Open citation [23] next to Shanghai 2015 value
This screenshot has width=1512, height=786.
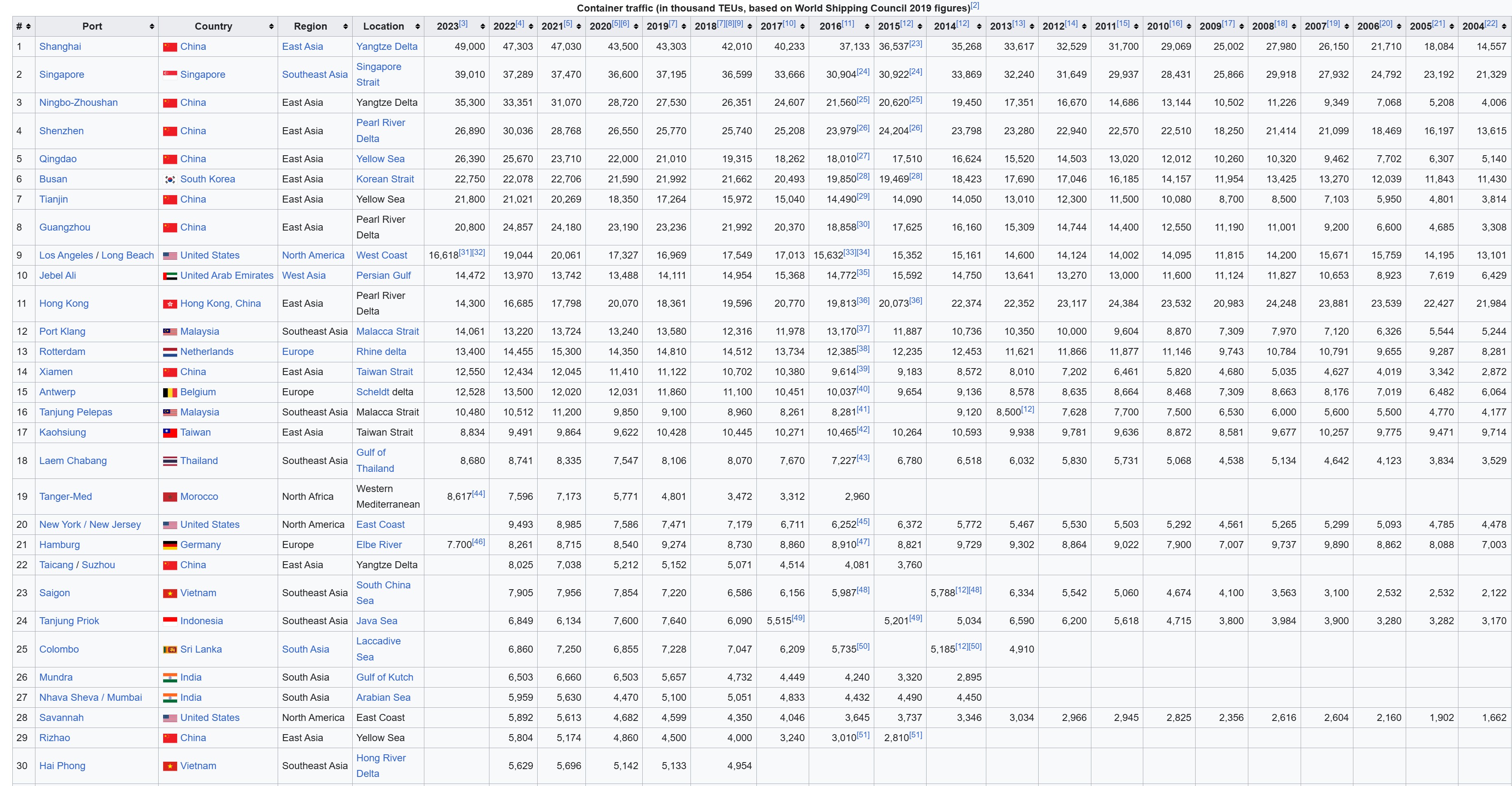click(x=915, y=44)
